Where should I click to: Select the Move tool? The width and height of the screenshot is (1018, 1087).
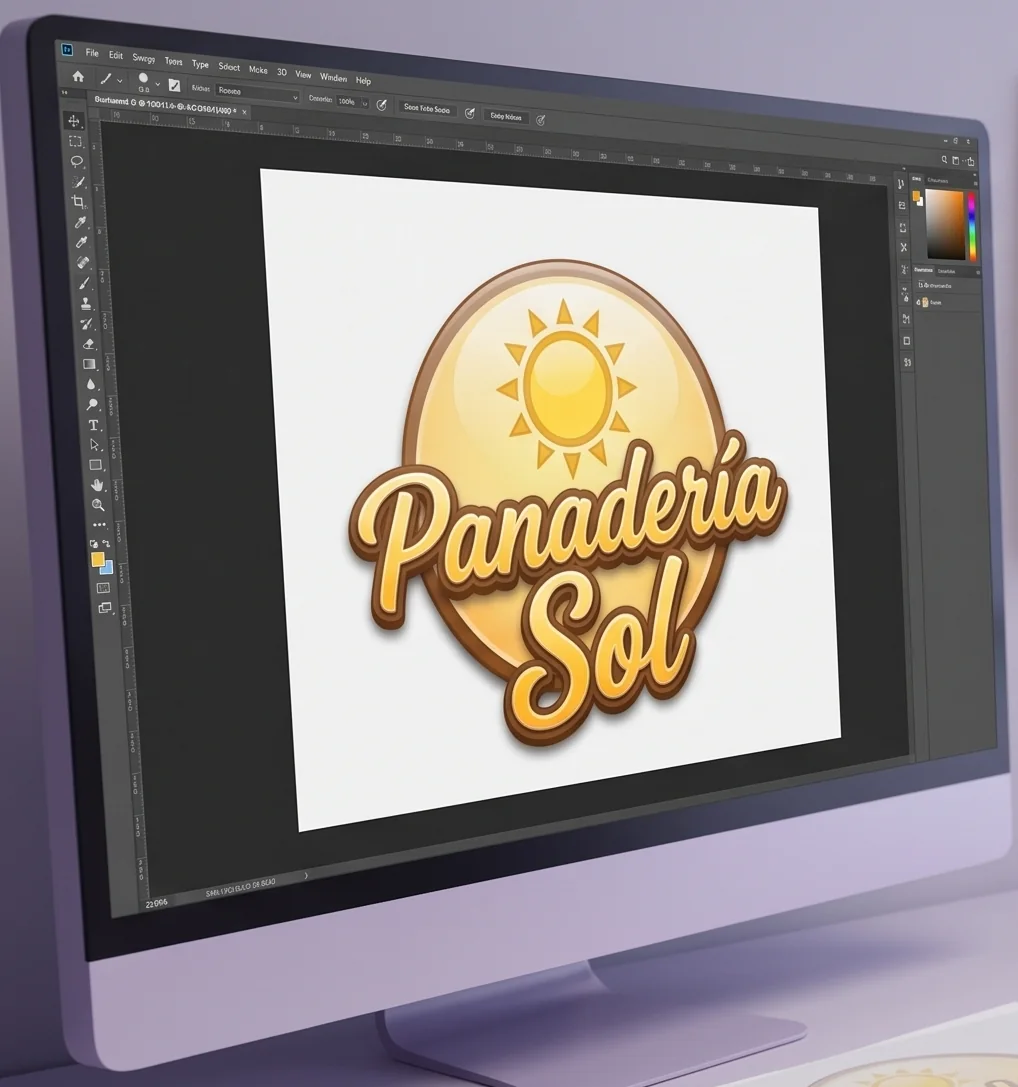(x=74, y=121)
